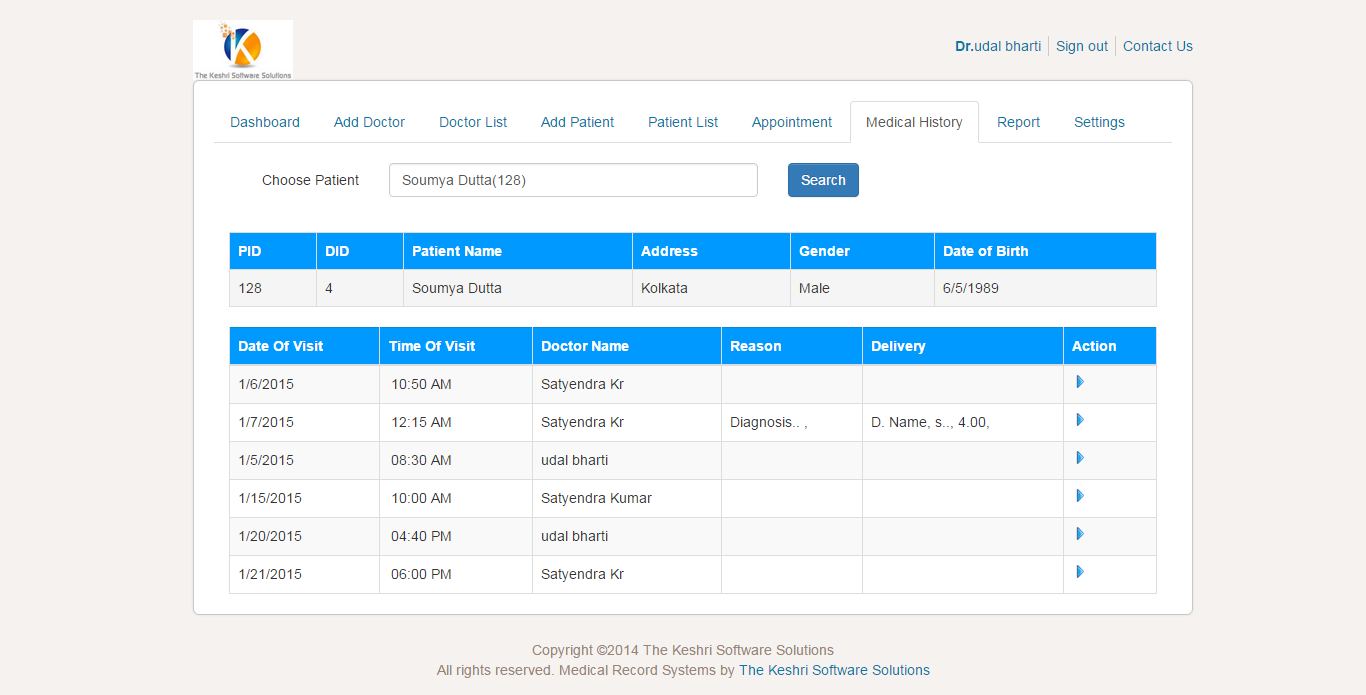Switch to the Doctor List tab
This screenshot has width=1366, height=695.
click(472, 121)
